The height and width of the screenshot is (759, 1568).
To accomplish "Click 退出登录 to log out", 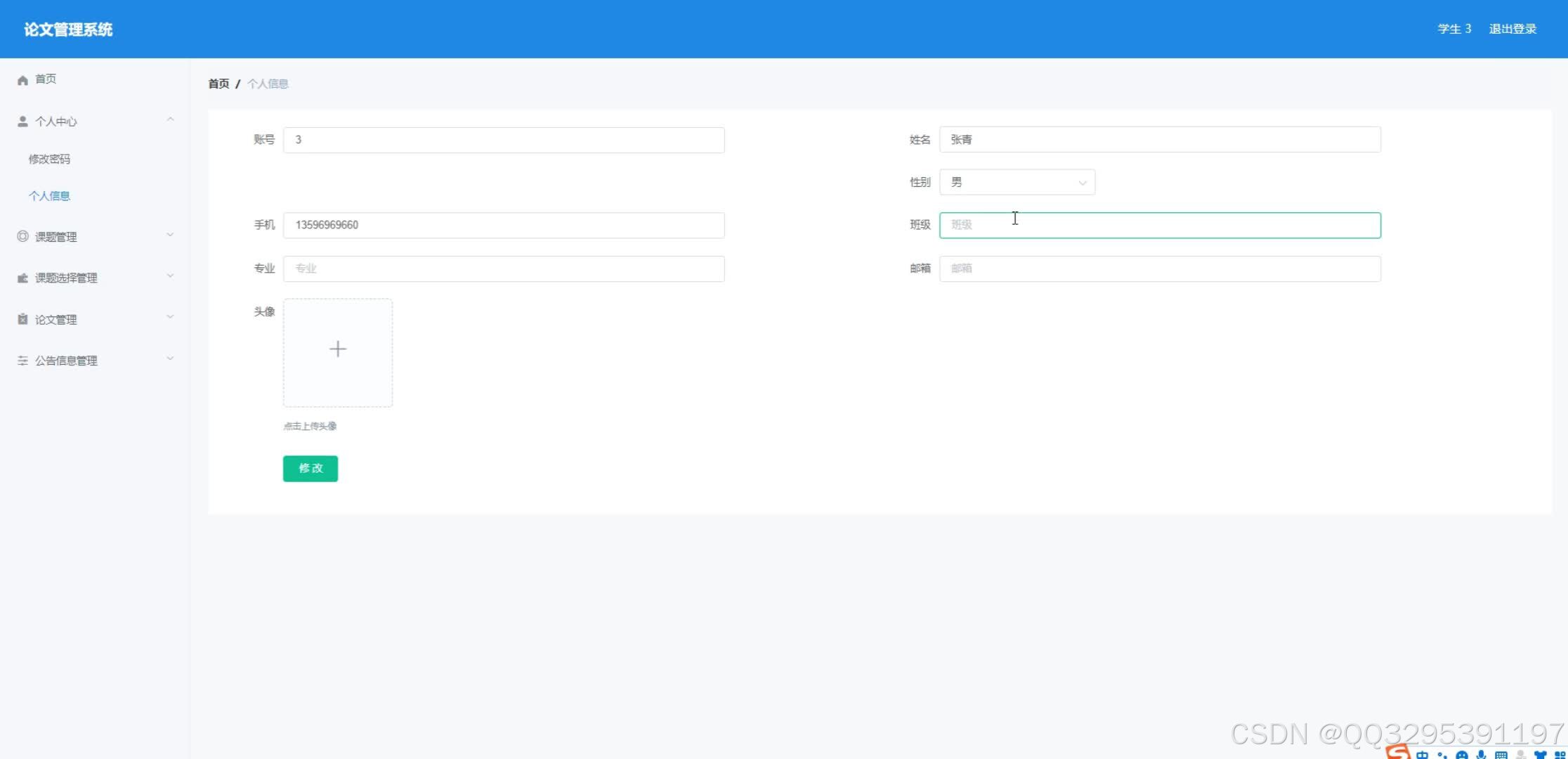I will 1513,30.
